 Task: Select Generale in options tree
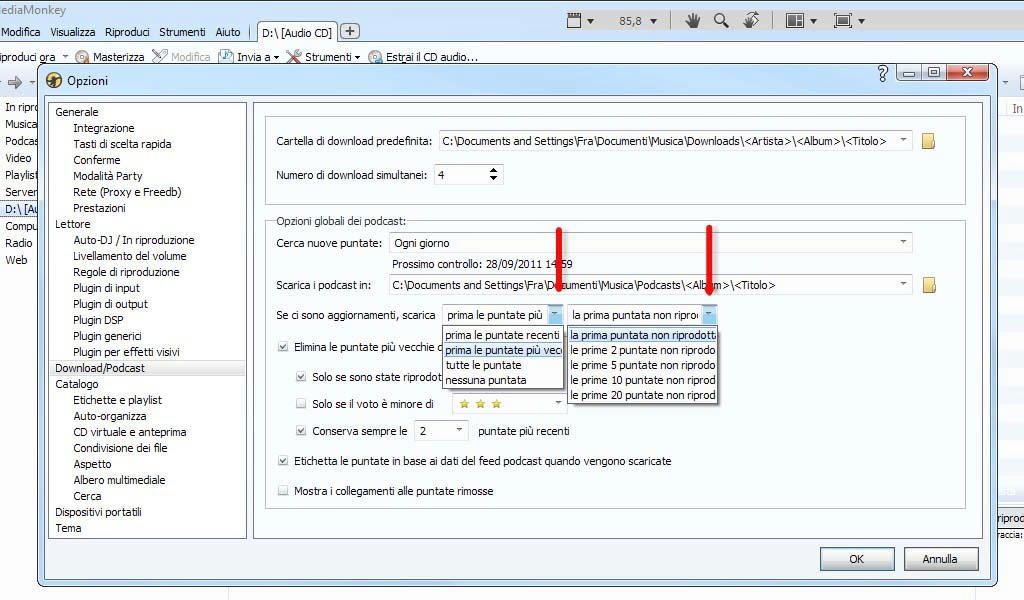[x=77, y=112]
